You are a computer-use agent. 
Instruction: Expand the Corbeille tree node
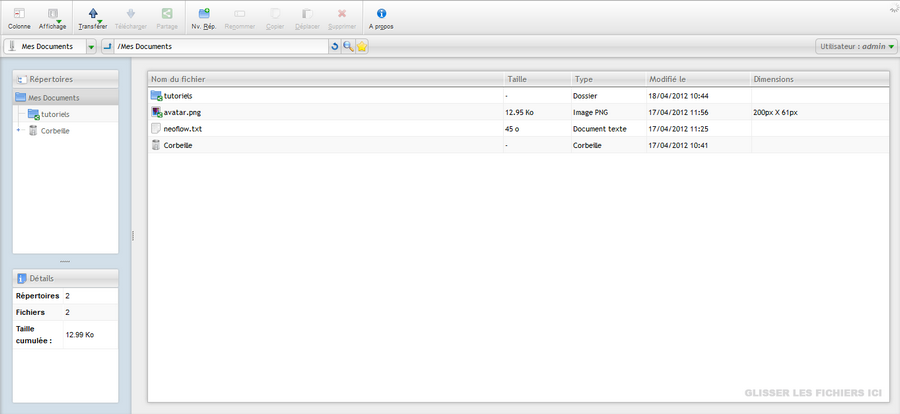tap(18, 130)
